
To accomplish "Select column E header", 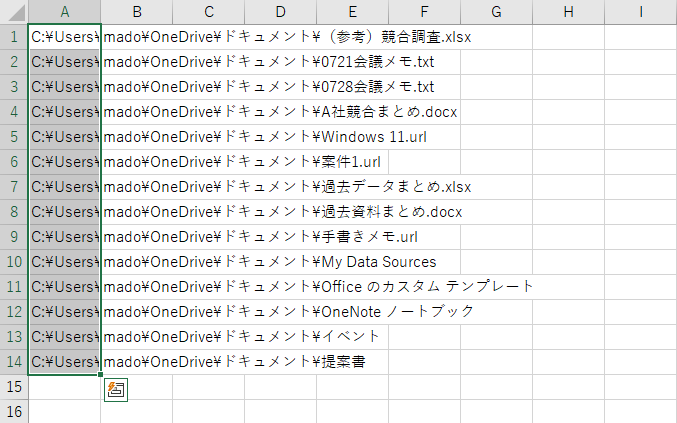I will 353,12.
